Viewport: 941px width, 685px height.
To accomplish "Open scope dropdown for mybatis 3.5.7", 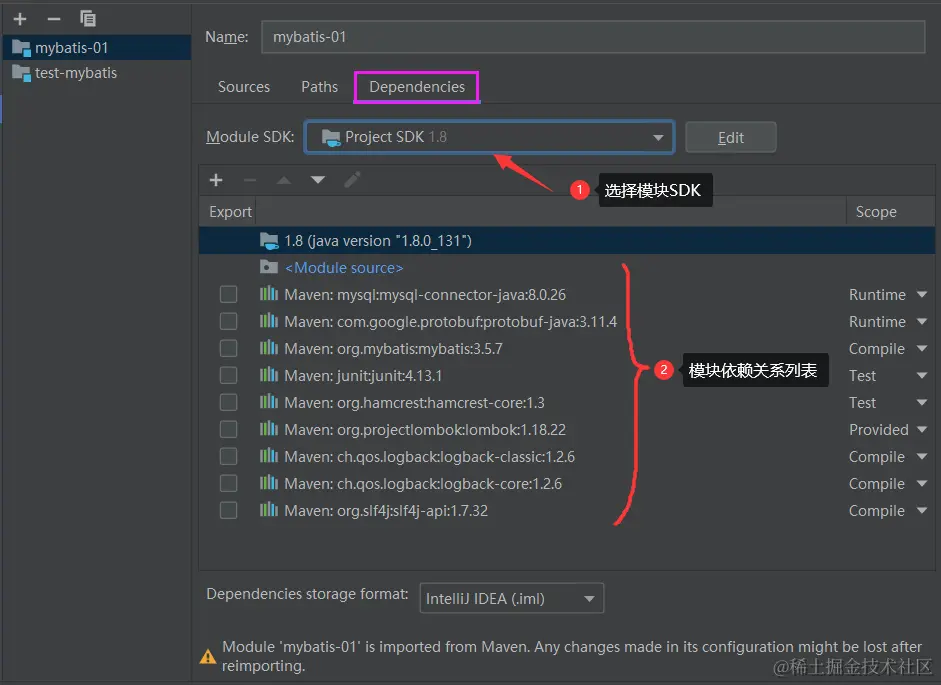I will pos(922,349).
